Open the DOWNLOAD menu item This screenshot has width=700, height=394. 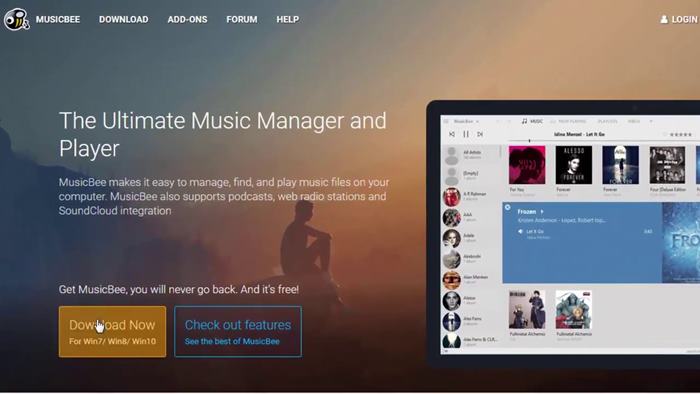point(124,20)
